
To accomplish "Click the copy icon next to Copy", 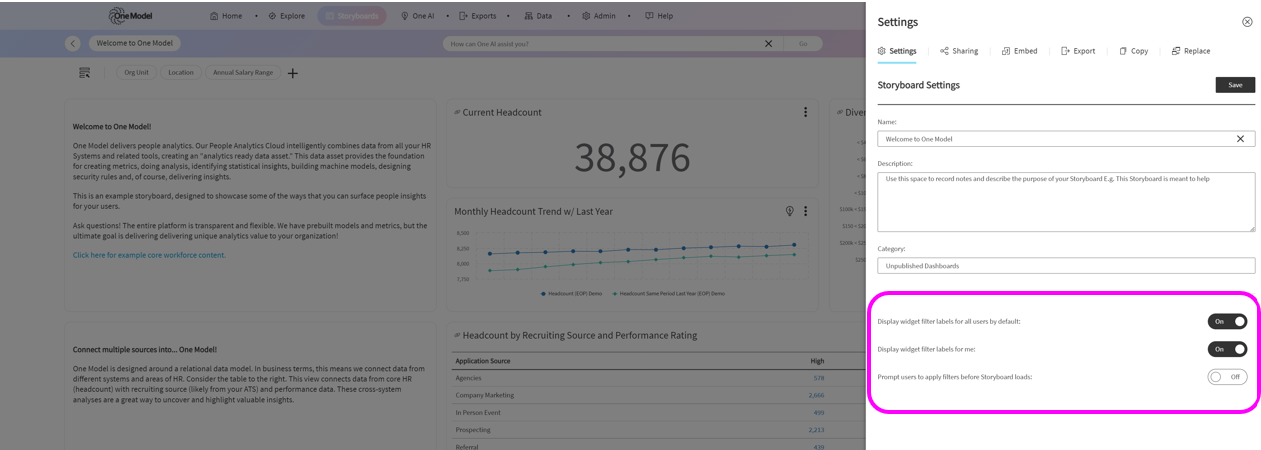I will click(x=1123, y=51).
